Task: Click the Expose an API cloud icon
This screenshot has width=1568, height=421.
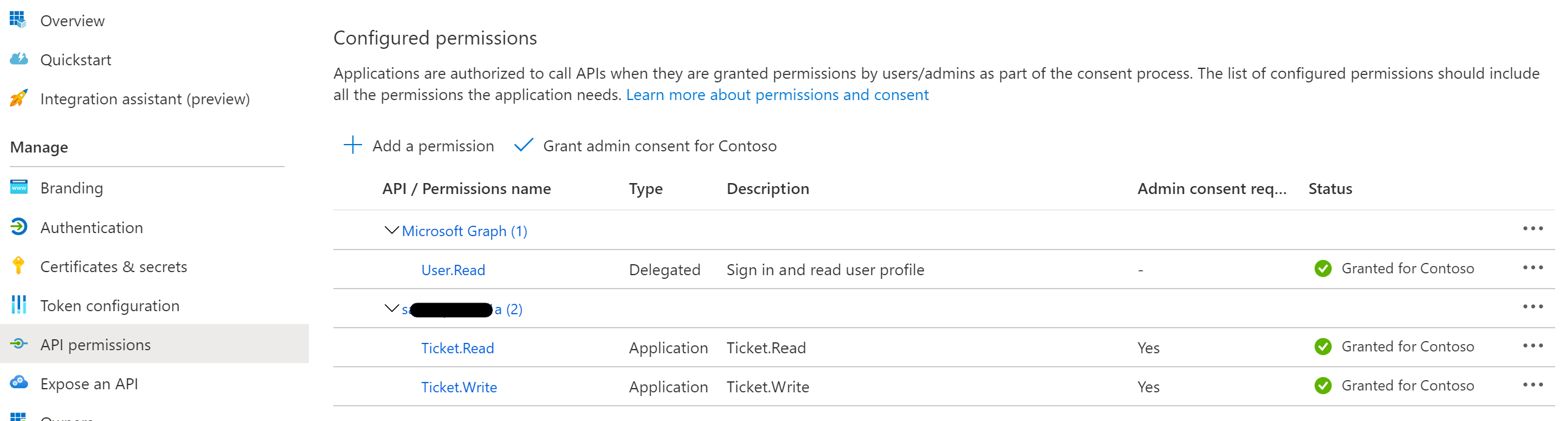Action: (x=19, y=383)
